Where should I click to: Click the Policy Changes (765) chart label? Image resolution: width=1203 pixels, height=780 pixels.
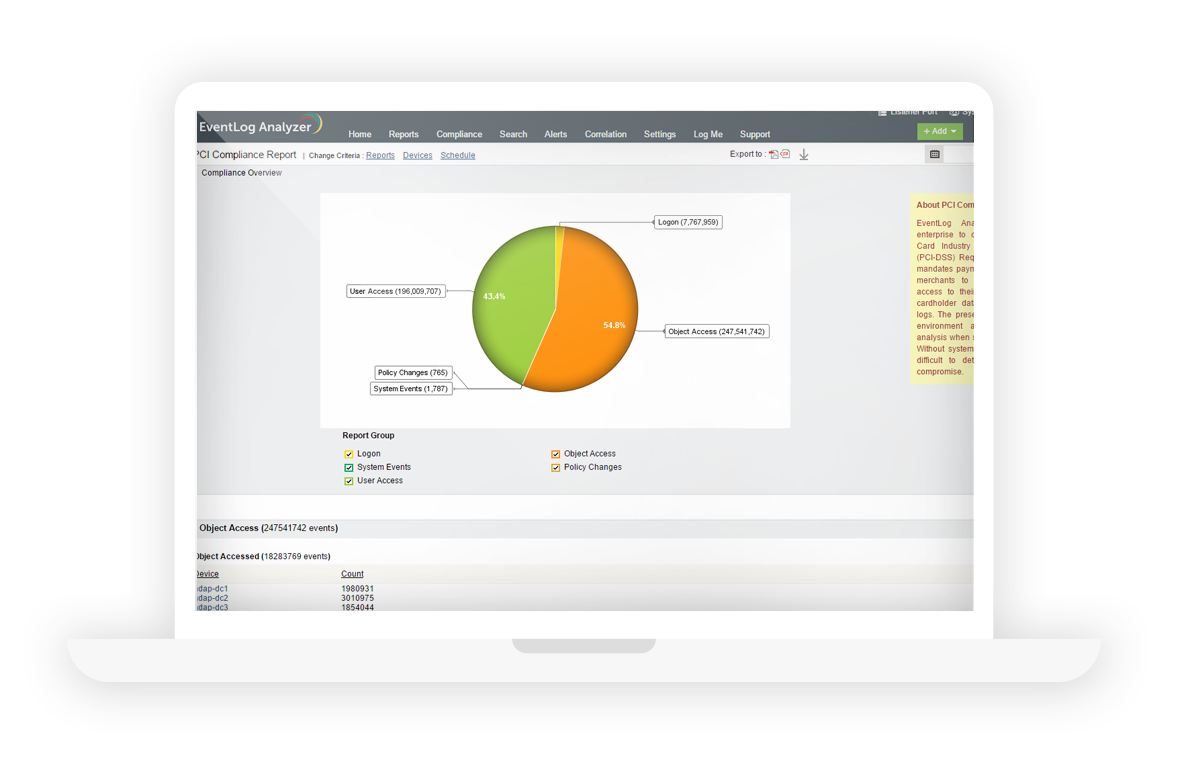[x=413, y=372]
